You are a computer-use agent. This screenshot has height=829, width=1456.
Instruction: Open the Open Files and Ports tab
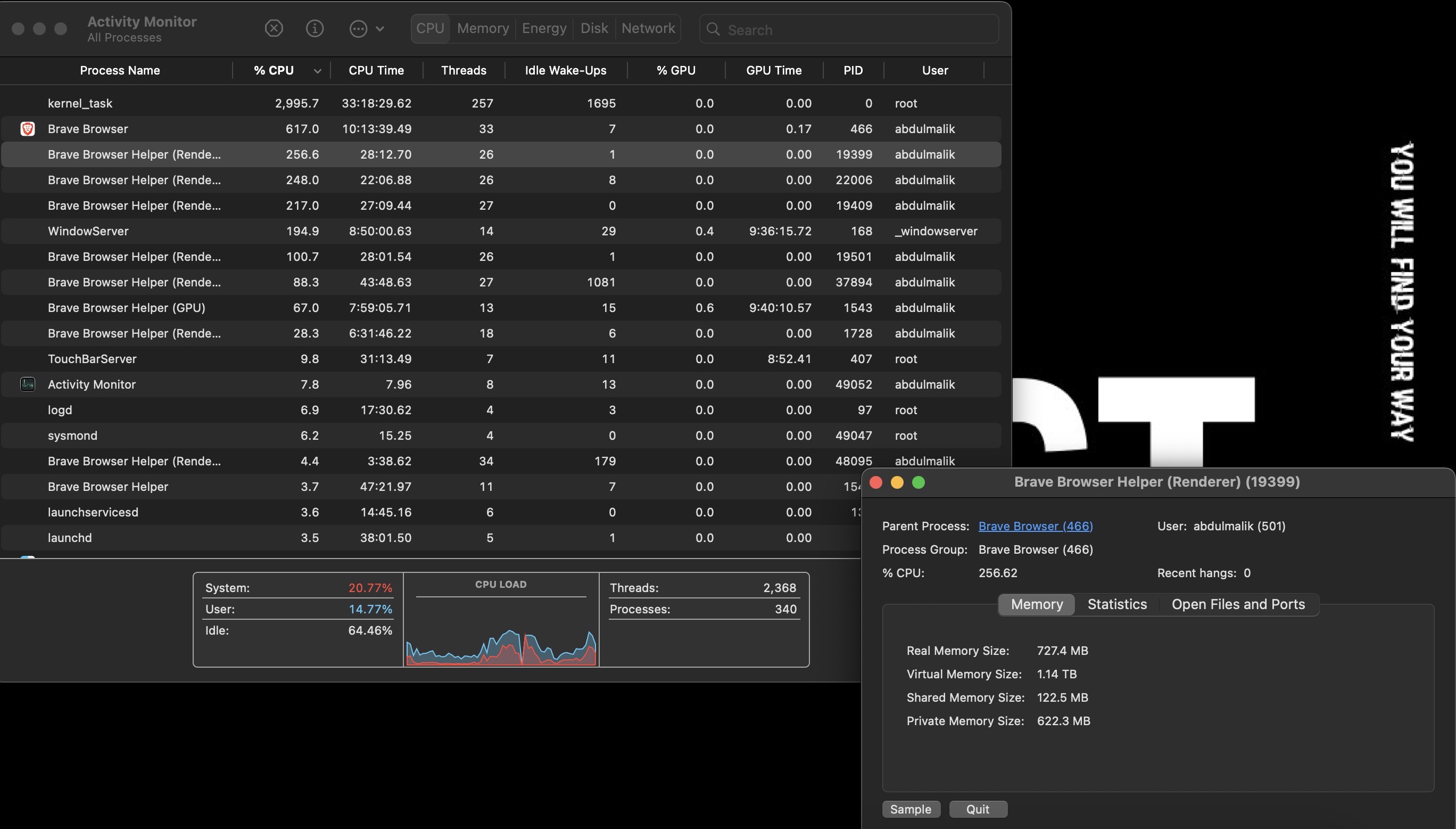tap(1238, 604)
